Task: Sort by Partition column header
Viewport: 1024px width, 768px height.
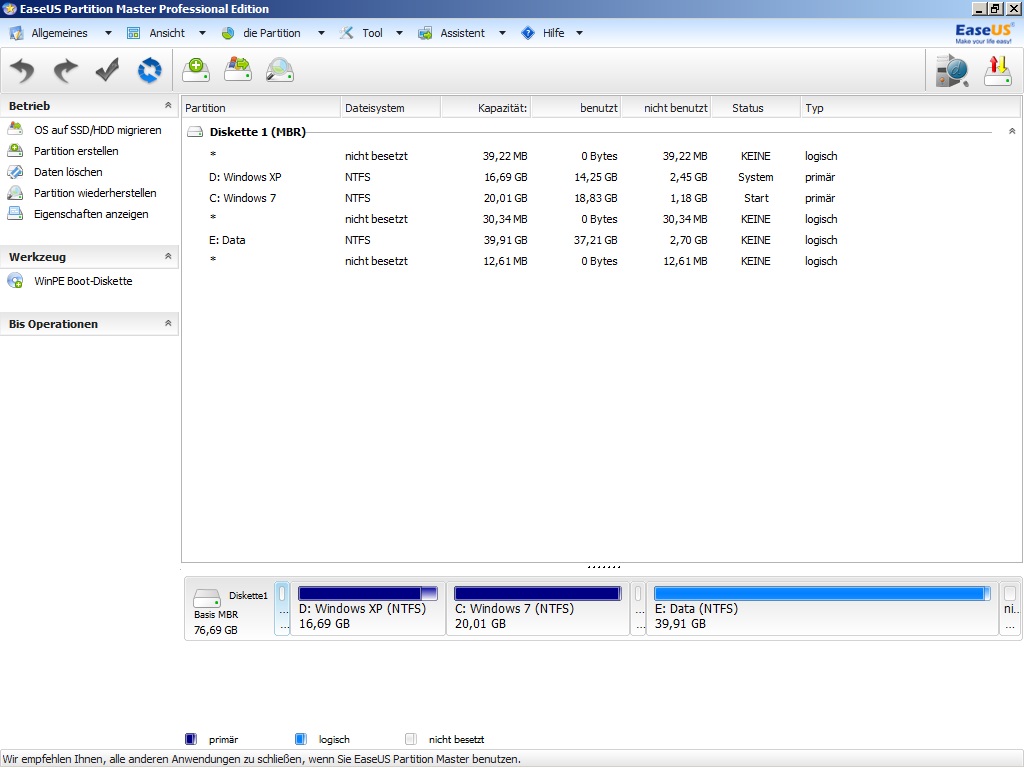Action: pos(261,108)
